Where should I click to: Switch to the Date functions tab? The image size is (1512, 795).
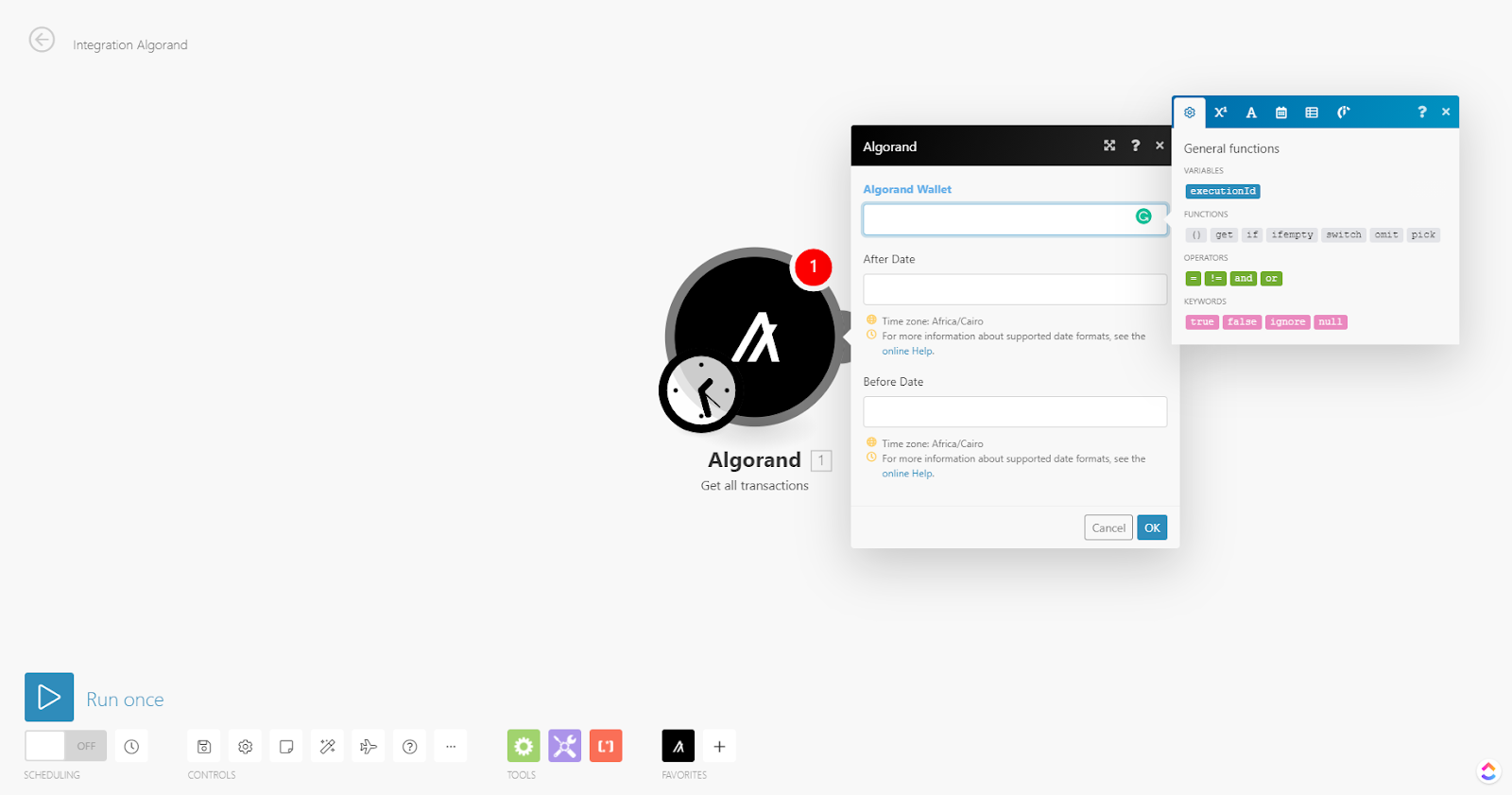(x=1281, y=112)
